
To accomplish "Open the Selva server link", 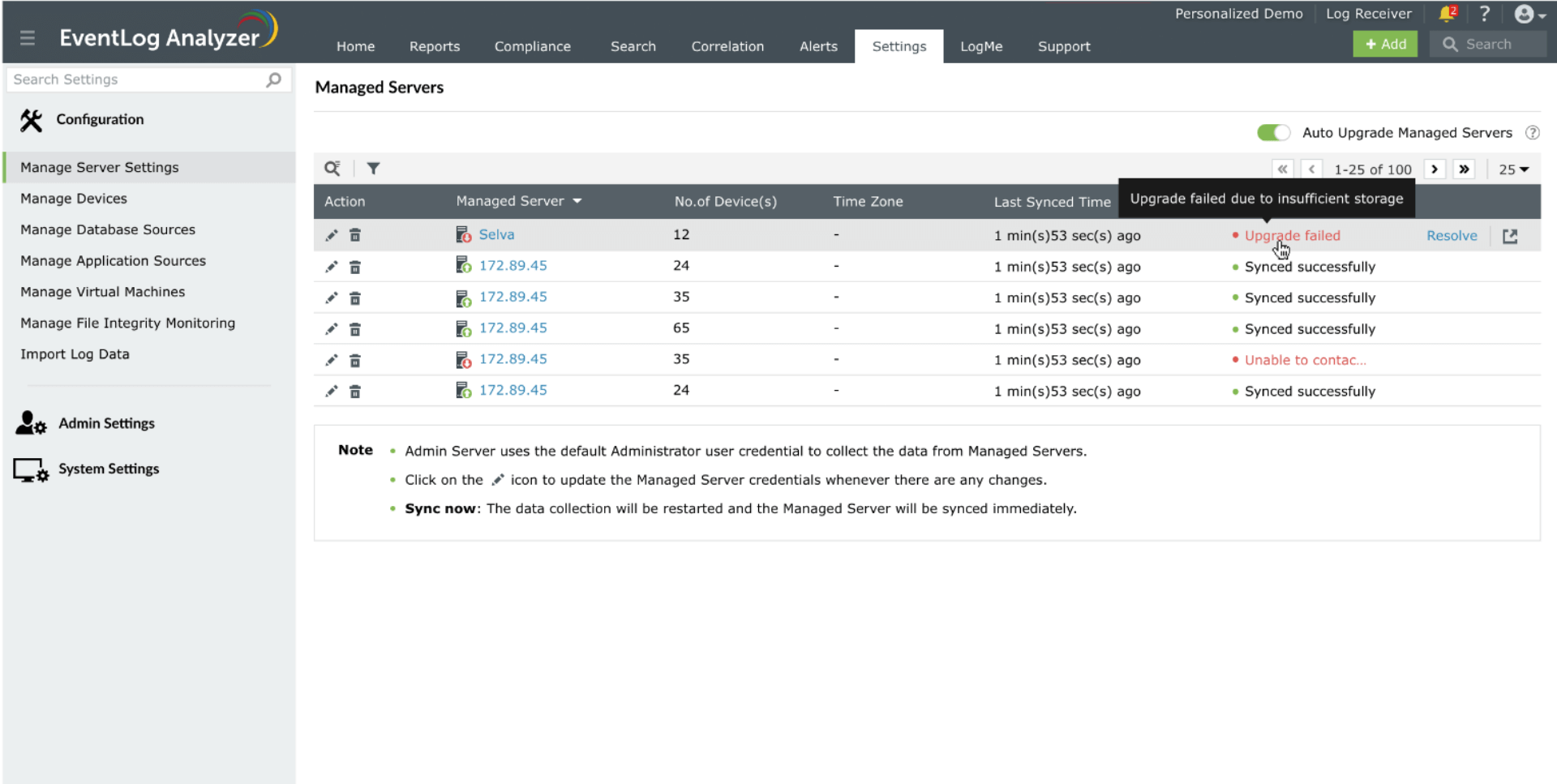I will click(496, 234).
